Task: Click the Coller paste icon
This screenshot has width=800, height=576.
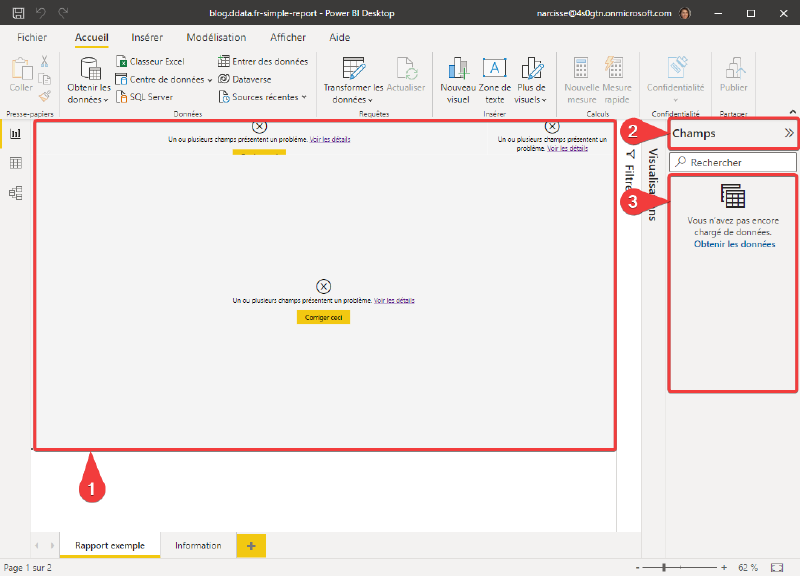Action: pos(21,74)
